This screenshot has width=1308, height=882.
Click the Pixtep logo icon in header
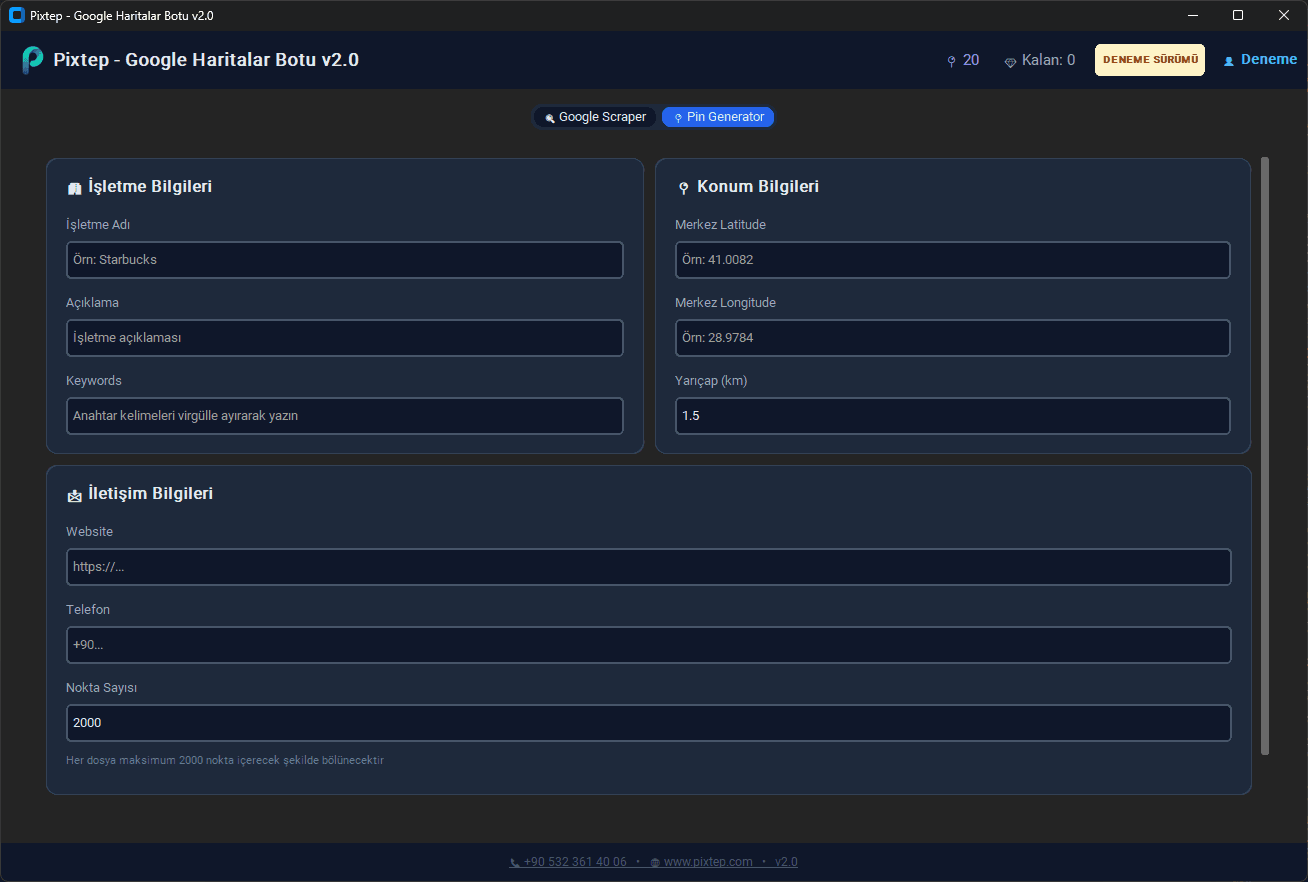[x=32, y=60]
